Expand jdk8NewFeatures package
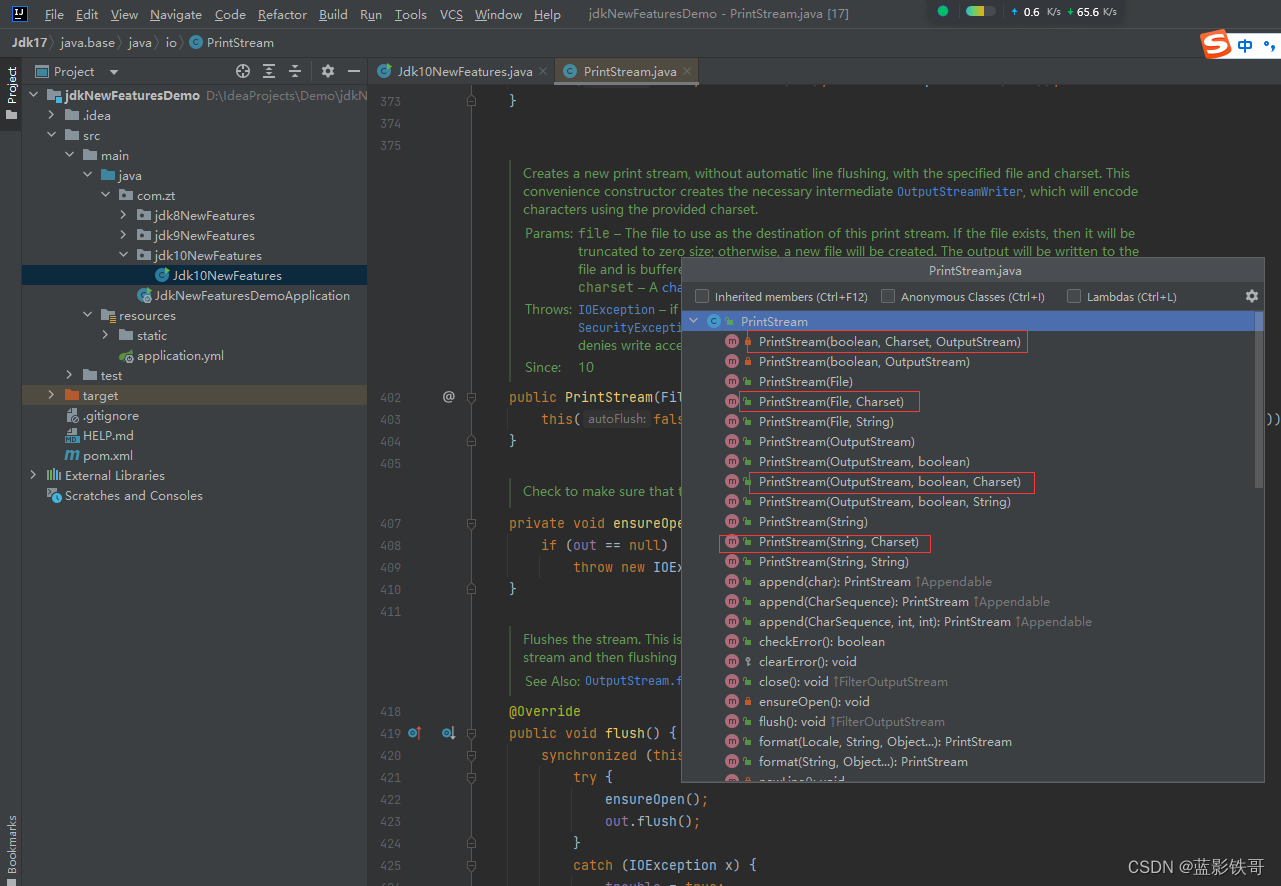This screenshot has width=1281, height=886. pos(123,215)
